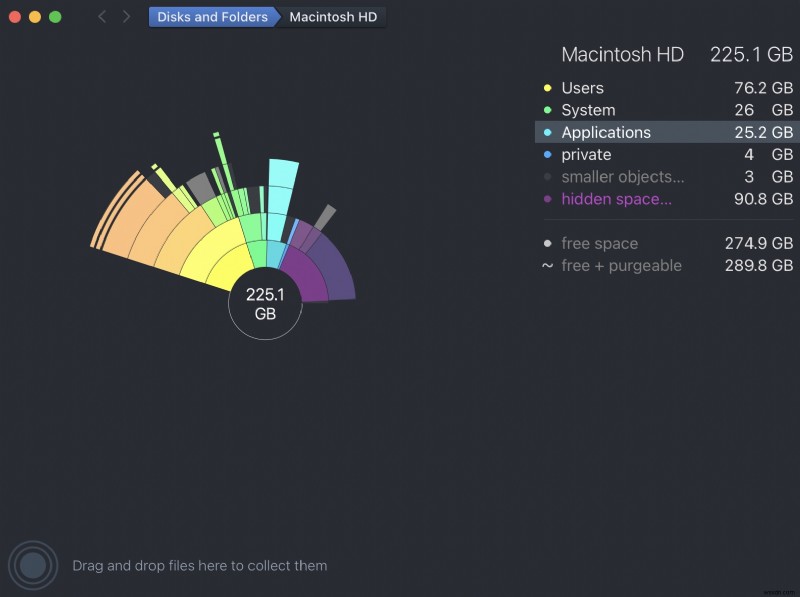
Task: Click the yellow dot beside Users
Action: point(547,88)
